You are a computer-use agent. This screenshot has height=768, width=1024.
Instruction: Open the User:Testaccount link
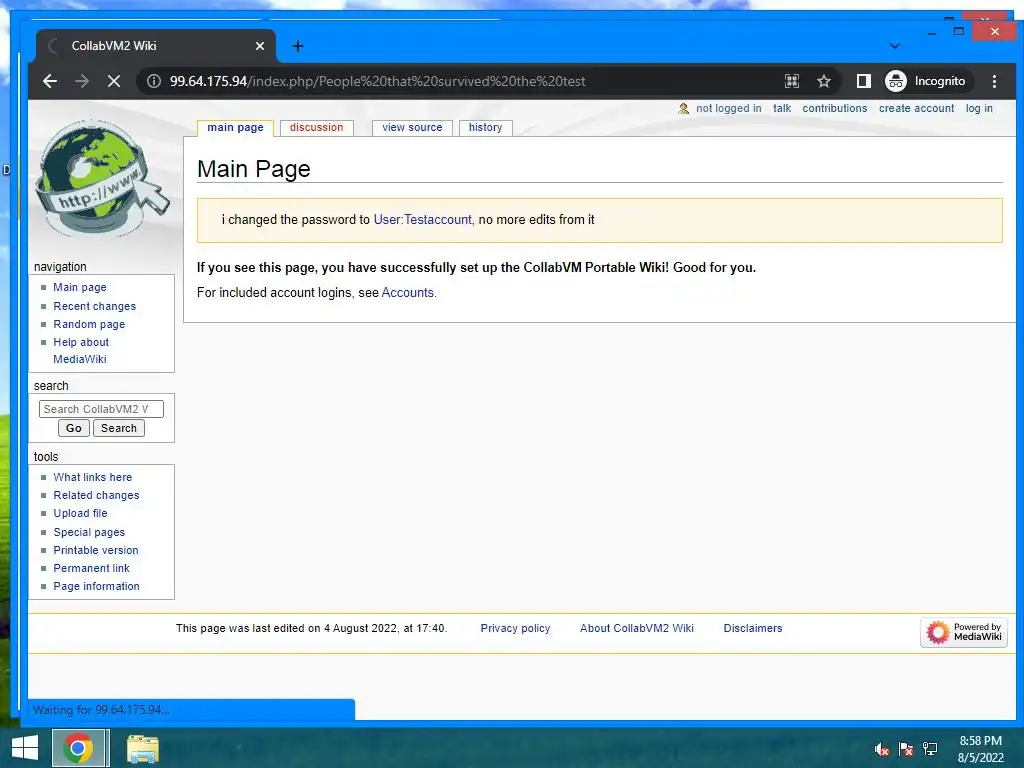click(423, 219)
